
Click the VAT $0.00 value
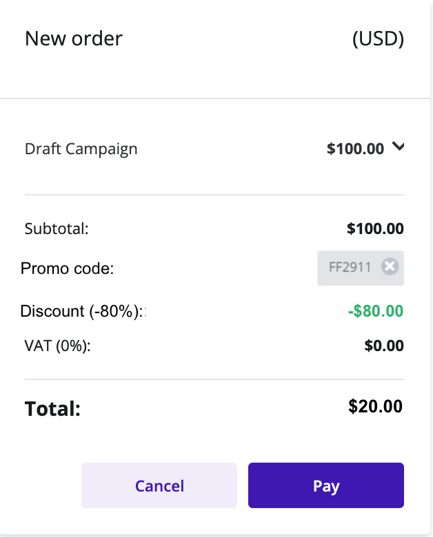(384, 346)
